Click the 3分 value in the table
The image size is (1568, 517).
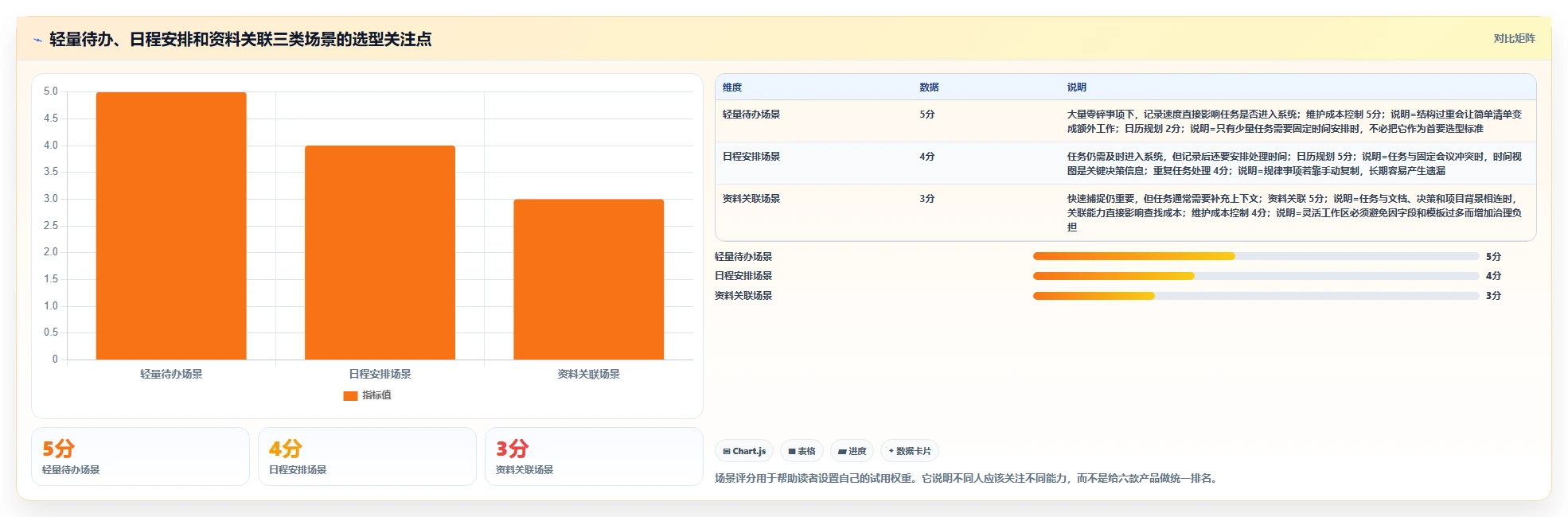click(926, 199)
